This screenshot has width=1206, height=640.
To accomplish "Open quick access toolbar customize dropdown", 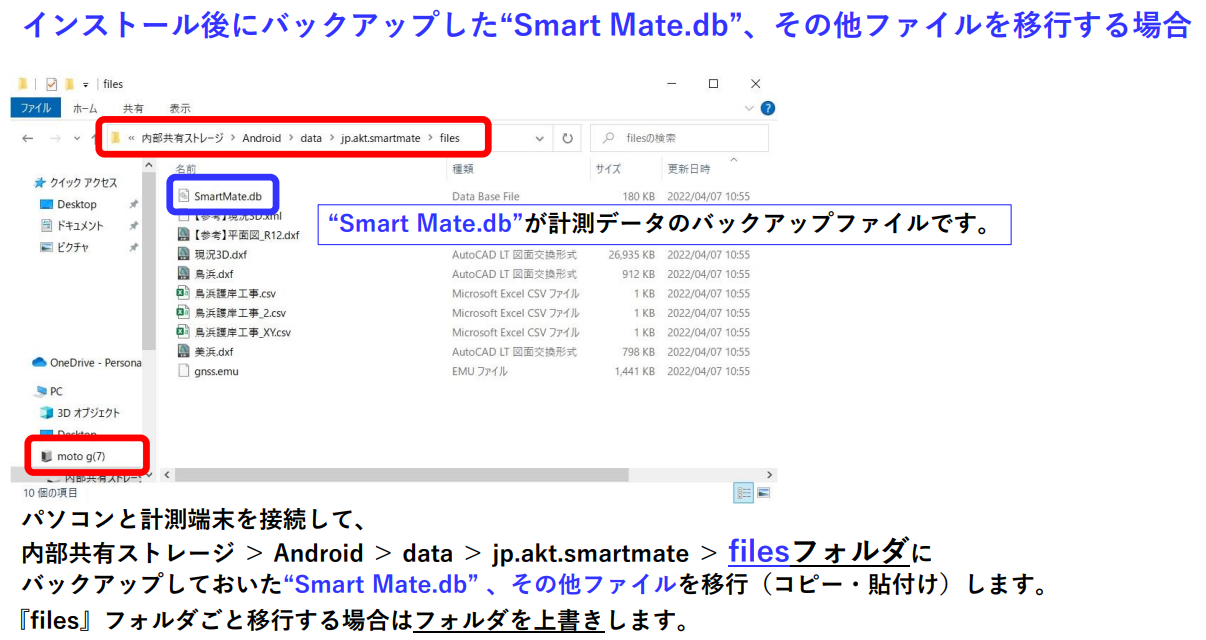I will [x=86, y=84].
